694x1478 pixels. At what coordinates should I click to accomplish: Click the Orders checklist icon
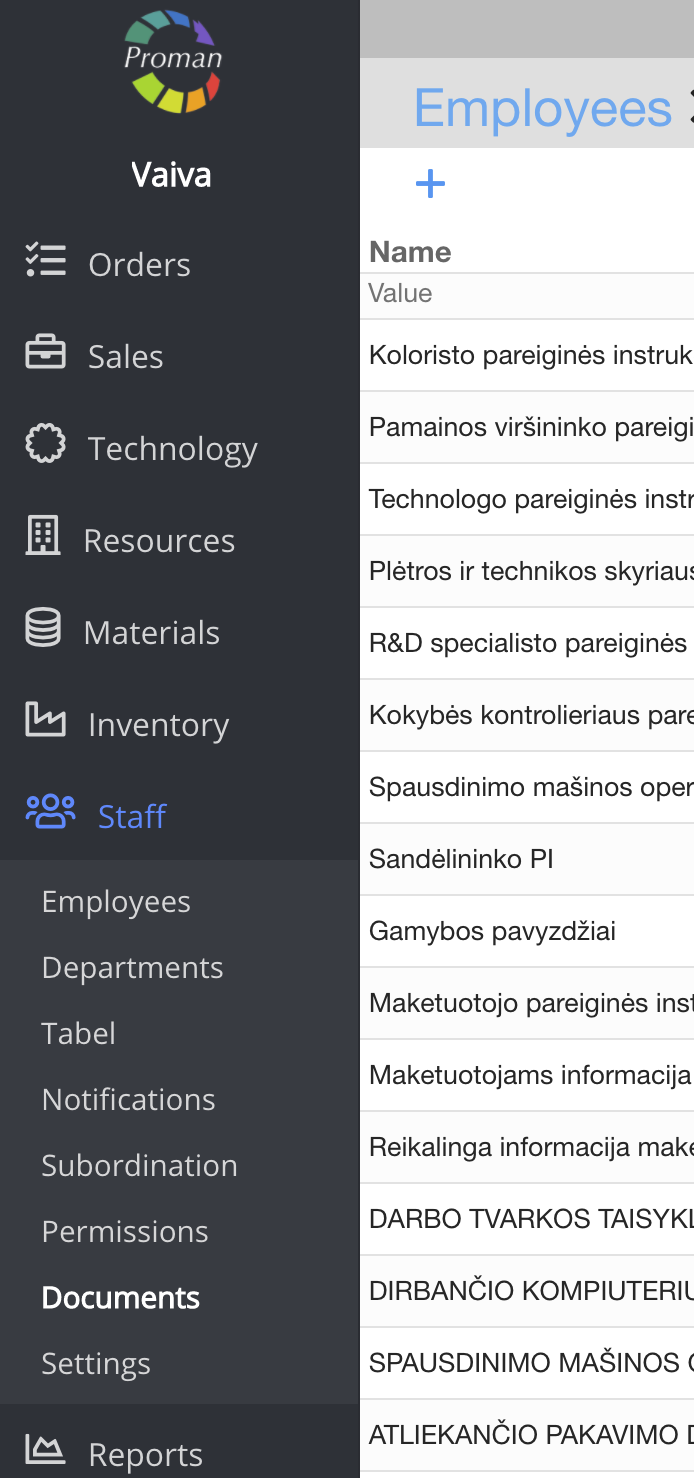pyautogui.click(x=45, y=262)
